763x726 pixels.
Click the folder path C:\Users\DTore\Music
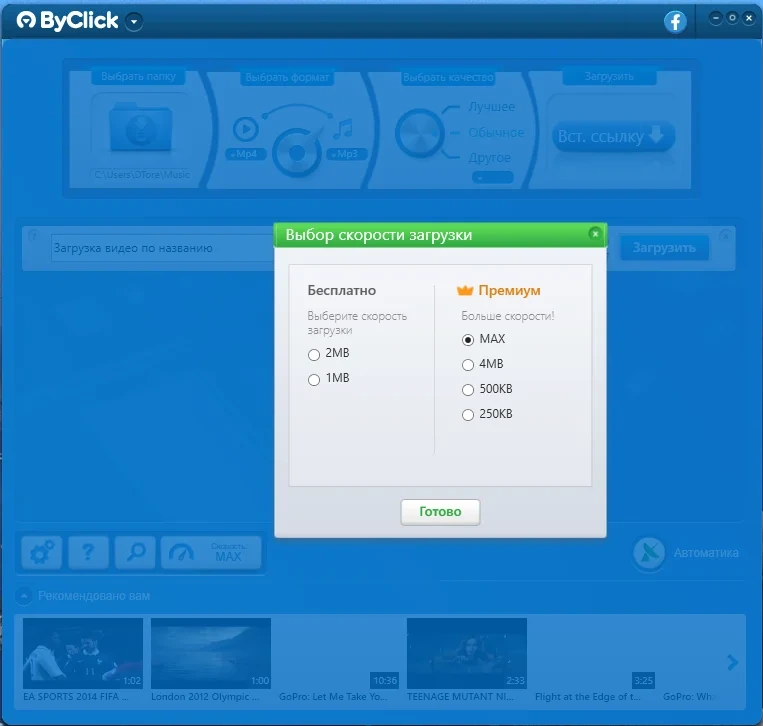tap(142, 174)
